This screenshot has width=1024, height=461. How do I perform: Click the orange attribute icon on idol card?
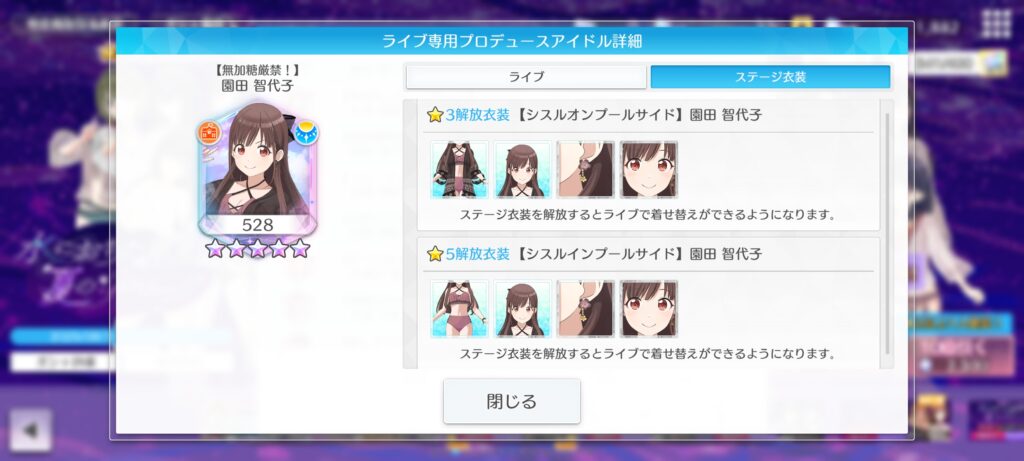tap(209, 133)
